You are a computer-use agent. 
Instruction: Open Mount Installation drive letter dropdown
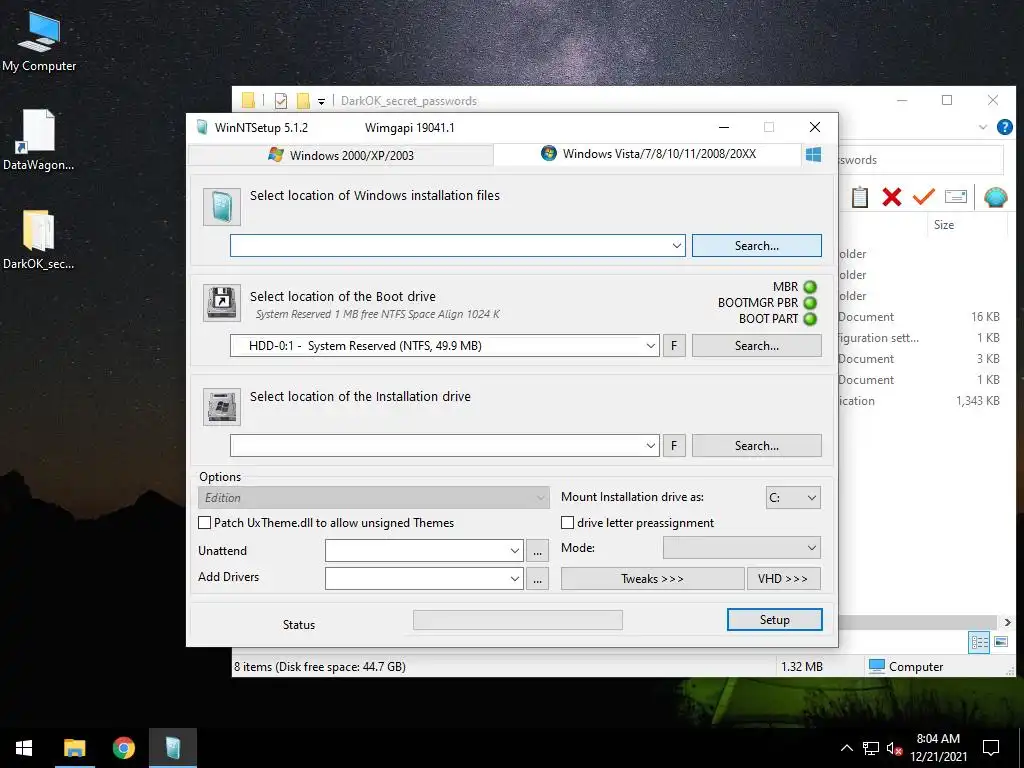click(x=793, y=498)
